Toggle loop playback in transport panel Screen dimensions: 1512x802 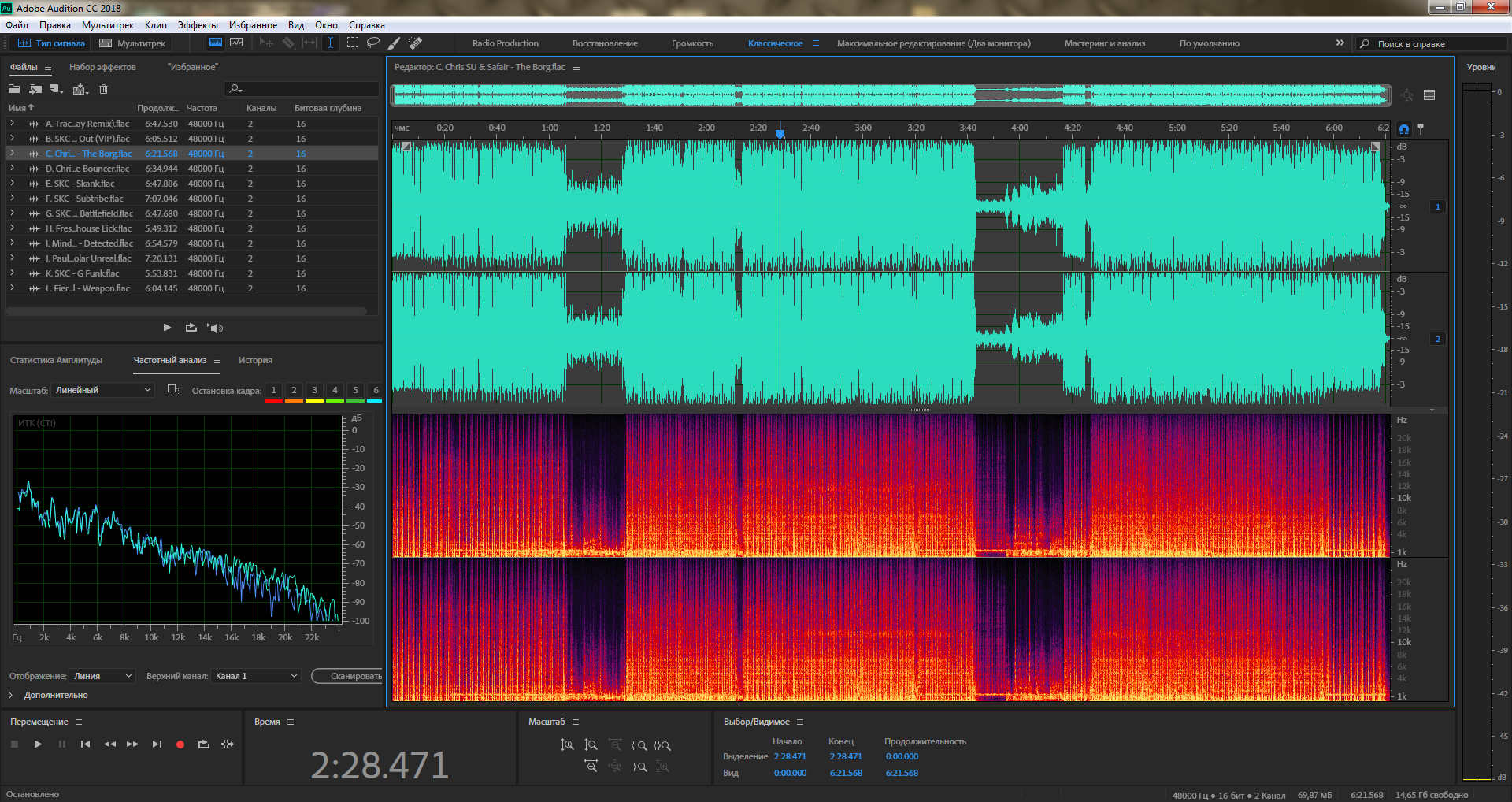point(204,744)
